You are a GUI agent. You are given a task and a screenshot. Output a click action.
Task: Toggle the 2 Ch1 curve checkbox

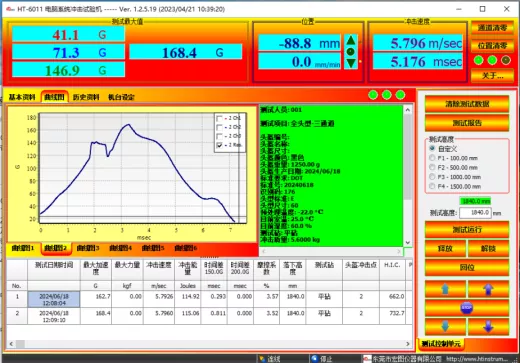click(x=219, y=118)
